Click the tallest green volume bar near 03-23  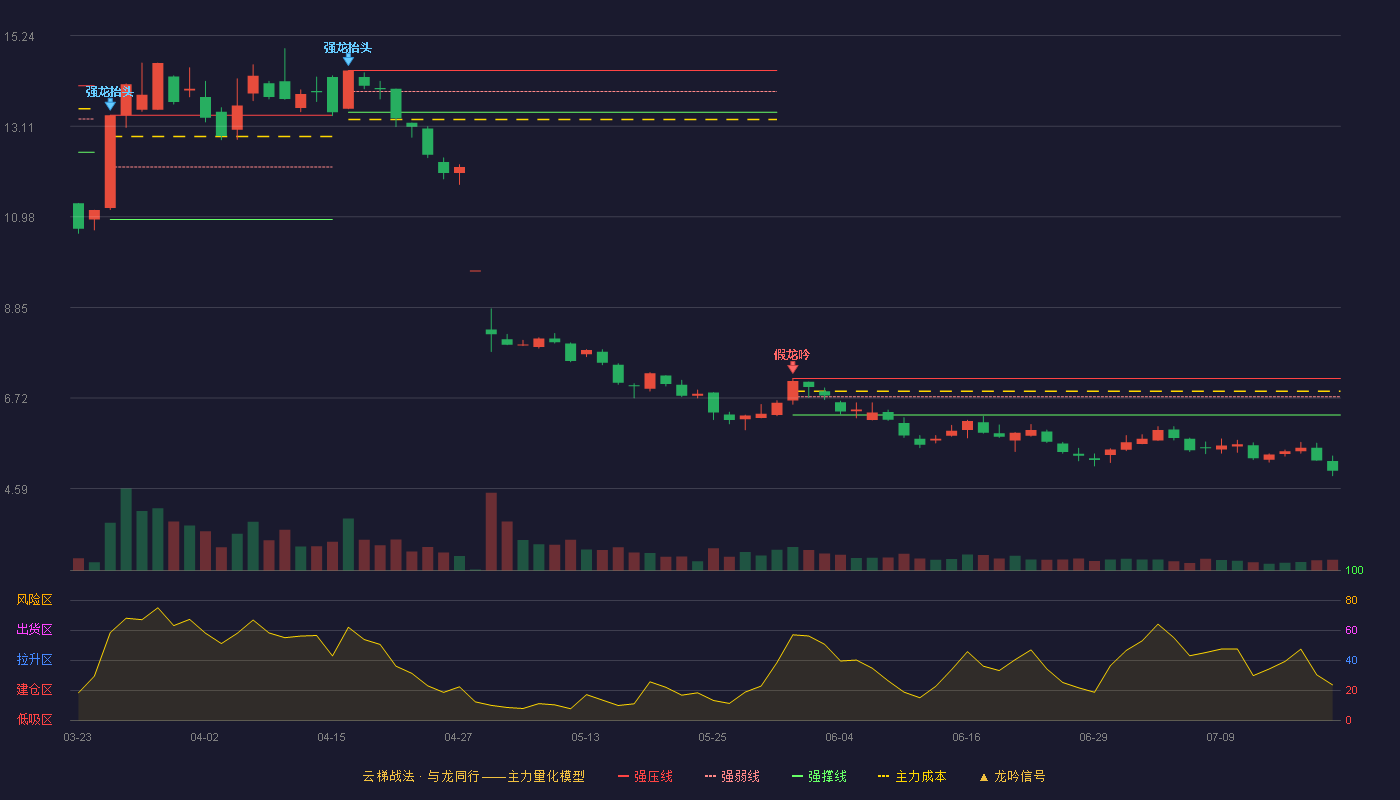coord(126,529)
